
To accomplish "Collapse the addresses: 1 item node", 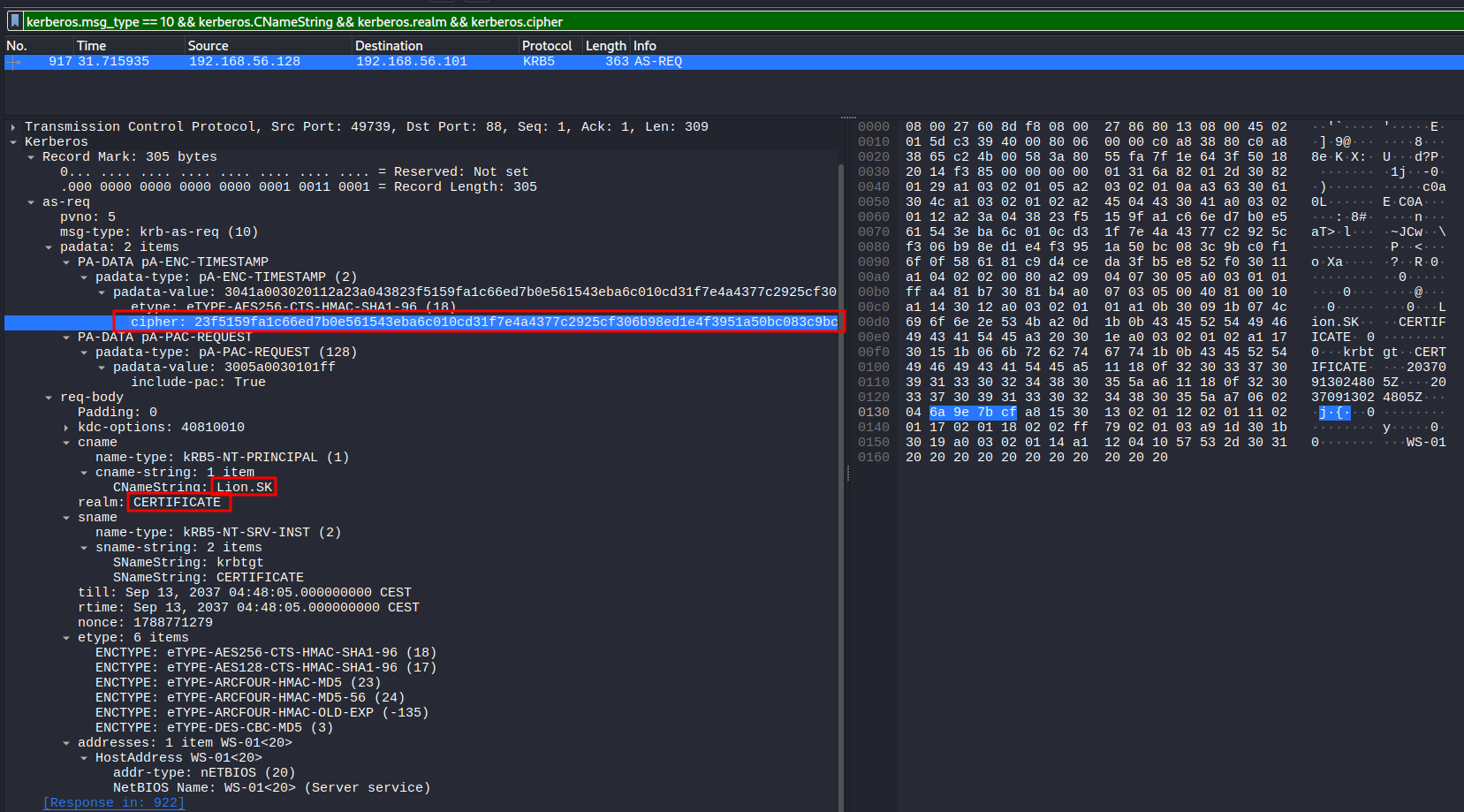I will click(x=66, y=743).
